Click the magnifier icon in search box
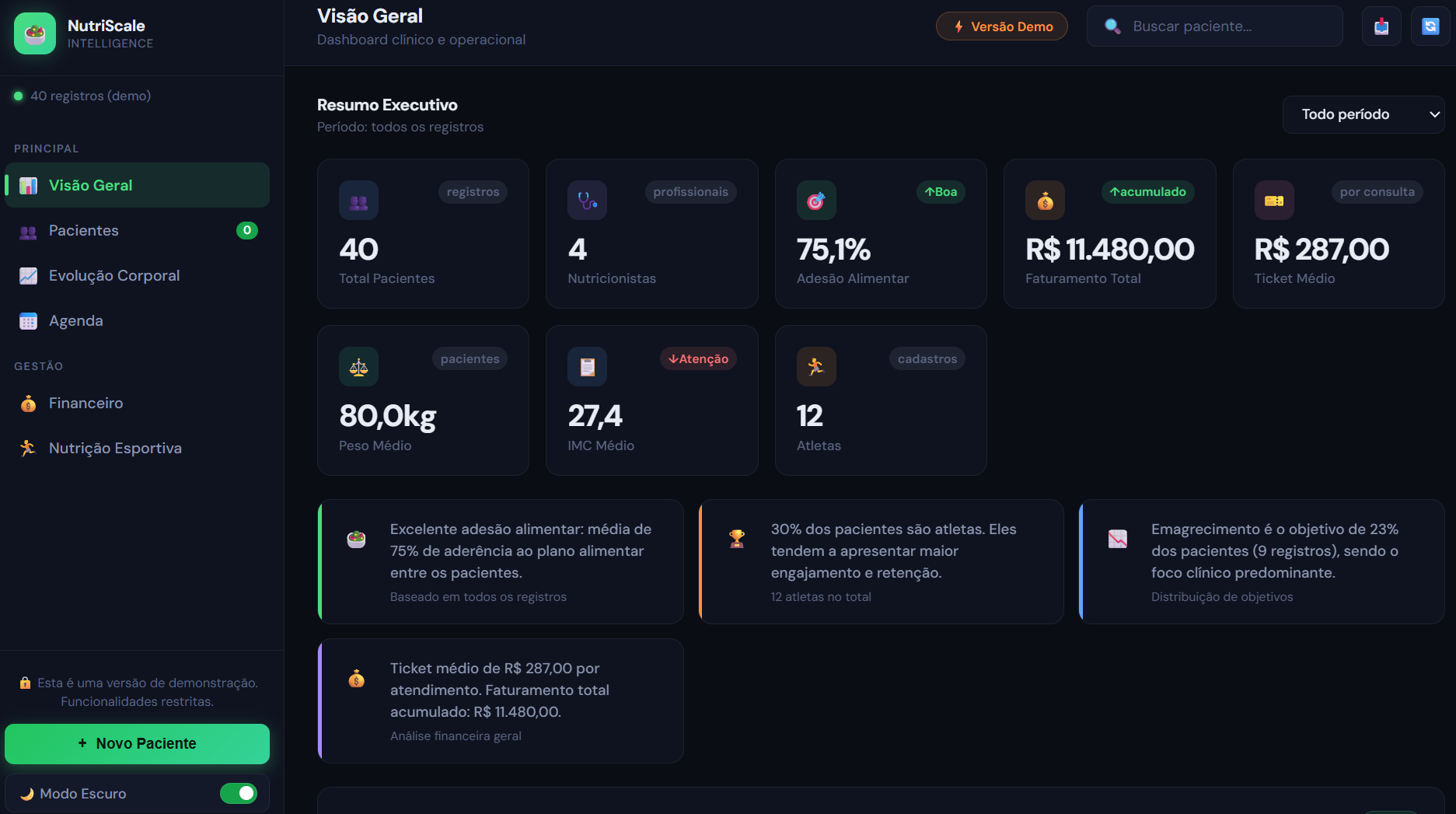Viewport: 1456px width, 814px height. coord(1112,26)
